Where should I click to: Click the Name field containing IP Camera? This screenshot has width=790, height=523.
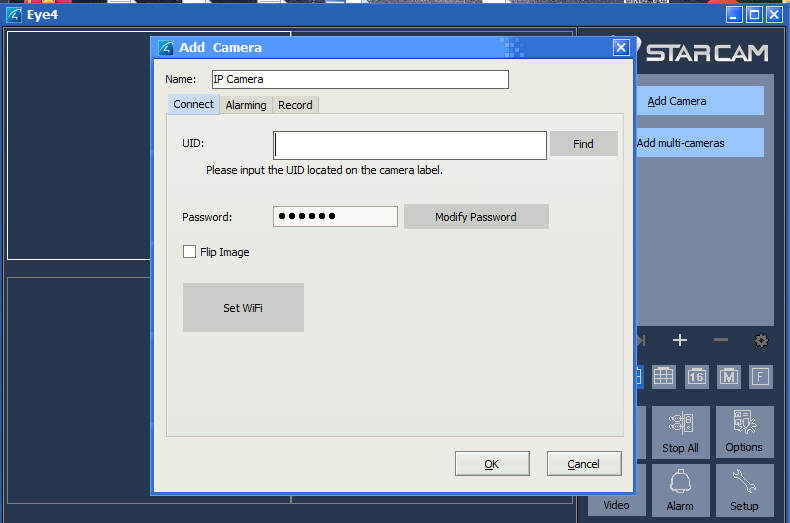click(360, 79)
